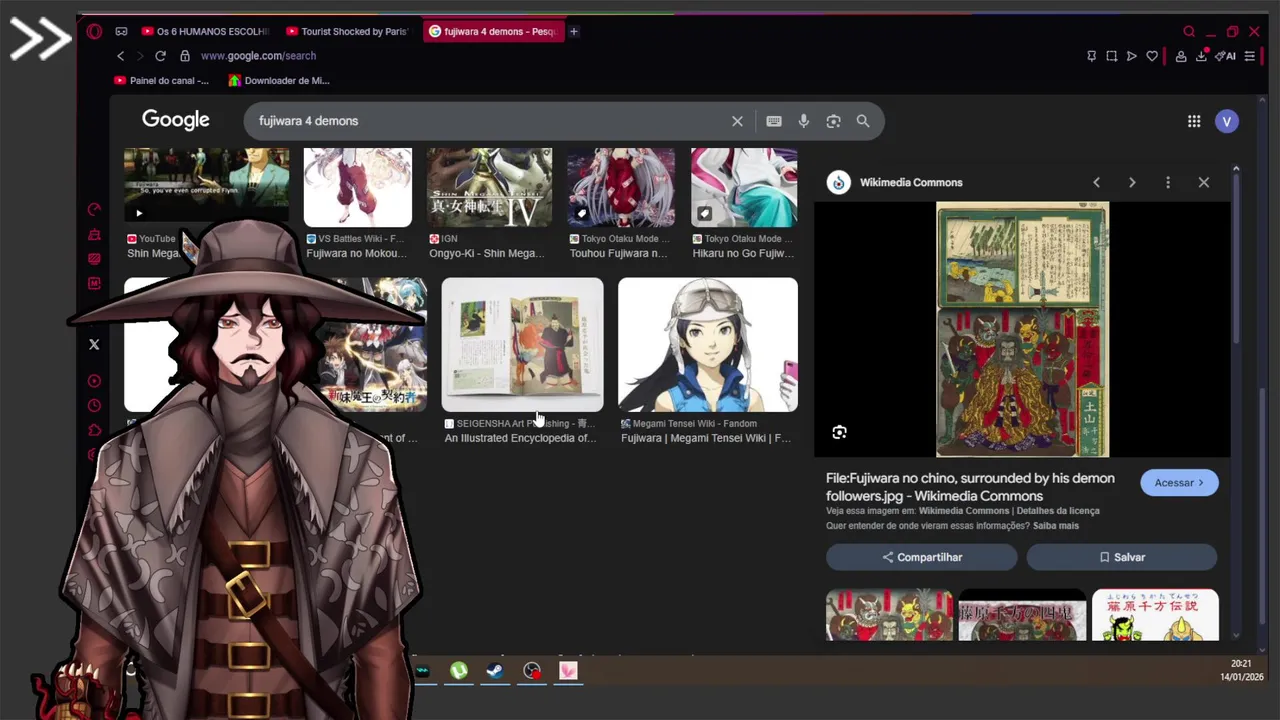
Task: Open the Saiba mais link
Action: pyautogui.click(x=1056, y=525)
